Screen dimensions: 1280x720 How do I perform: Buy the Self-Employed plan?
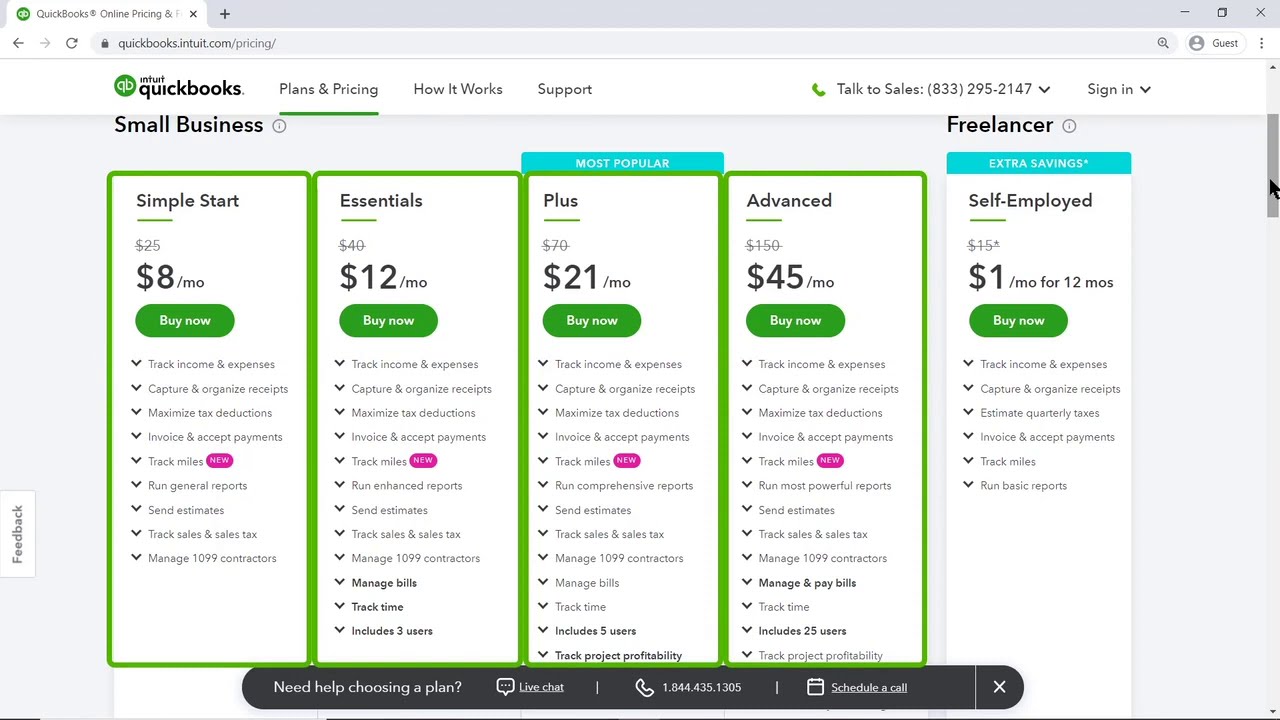pos(1018,320)
